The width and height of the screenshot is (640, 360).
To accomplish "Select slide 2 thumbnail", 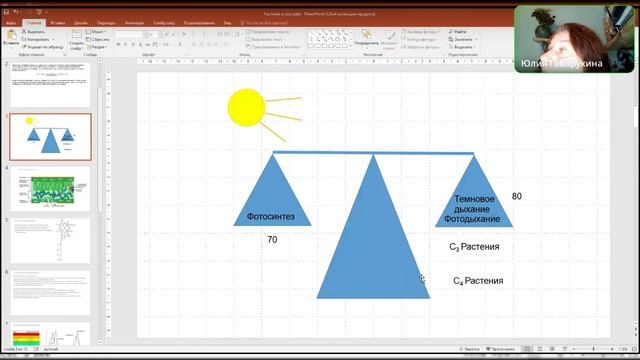I will (50, 84).
